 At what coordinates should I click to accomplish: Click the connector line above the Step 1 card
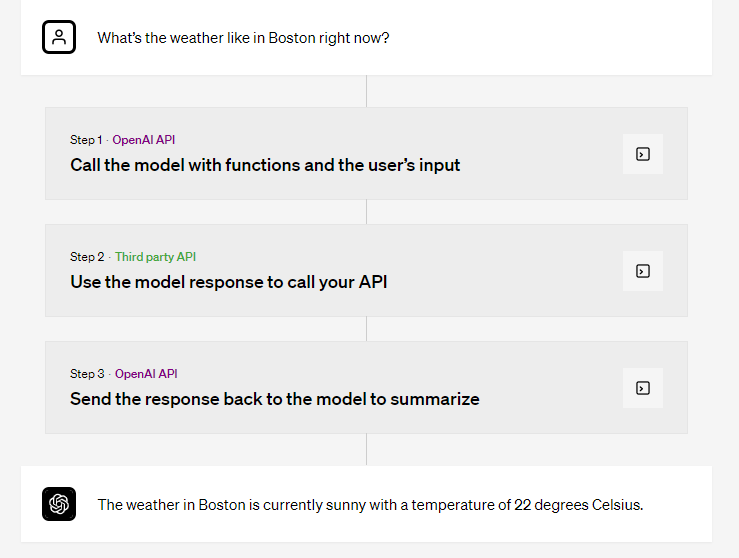point(367,91)
